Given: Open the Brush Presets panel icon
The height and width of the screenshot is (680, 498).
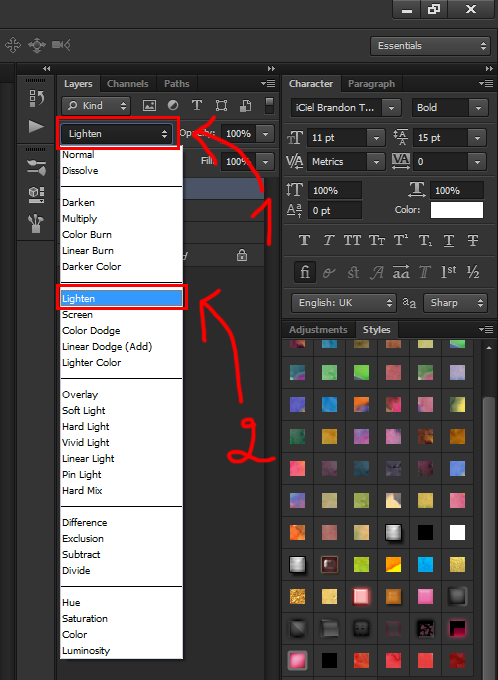Looking at the screenshot, I should [36, 168].
